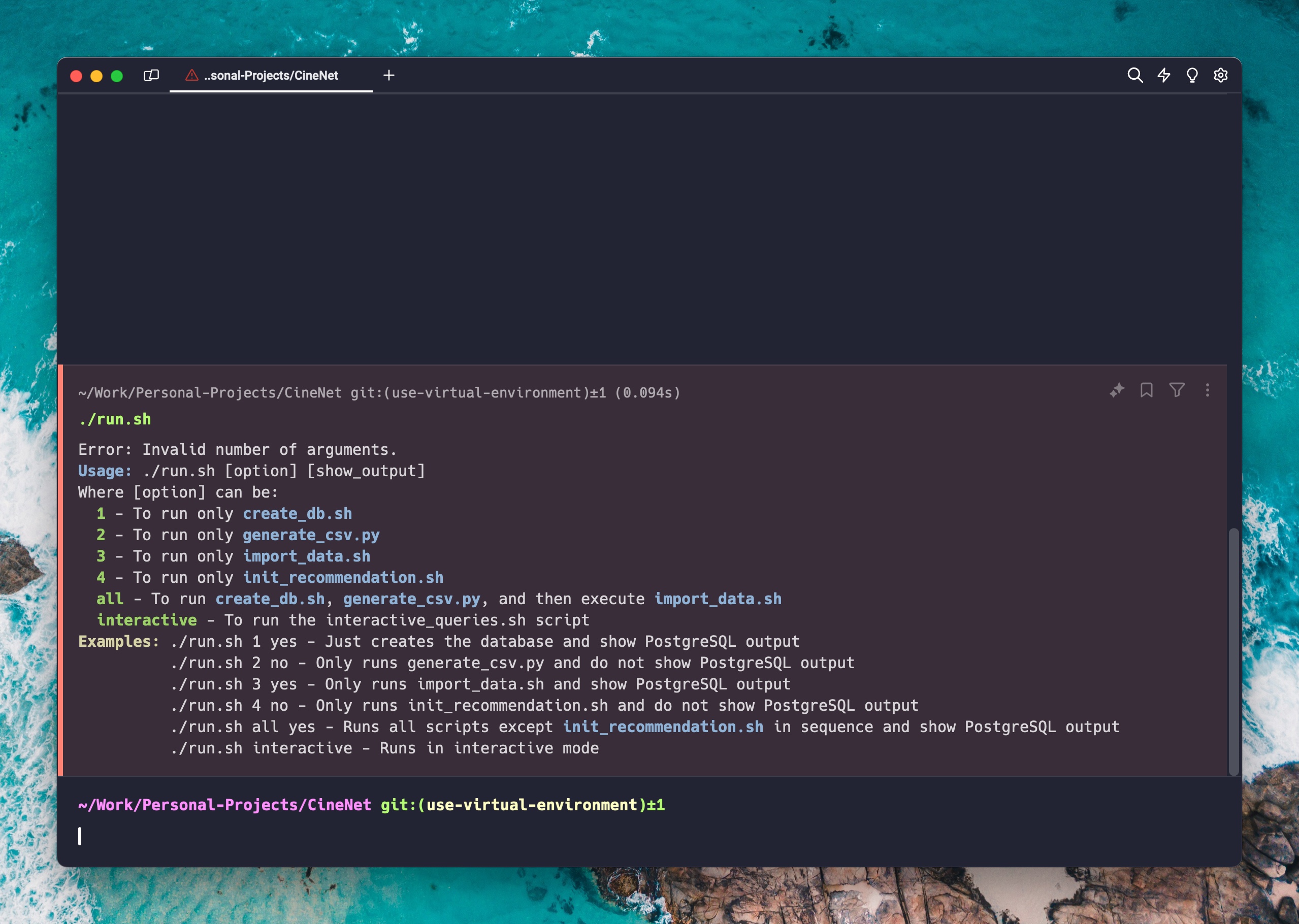Open the search icon in title bar
This screenshot has width=1299, height=924.
1134,76
